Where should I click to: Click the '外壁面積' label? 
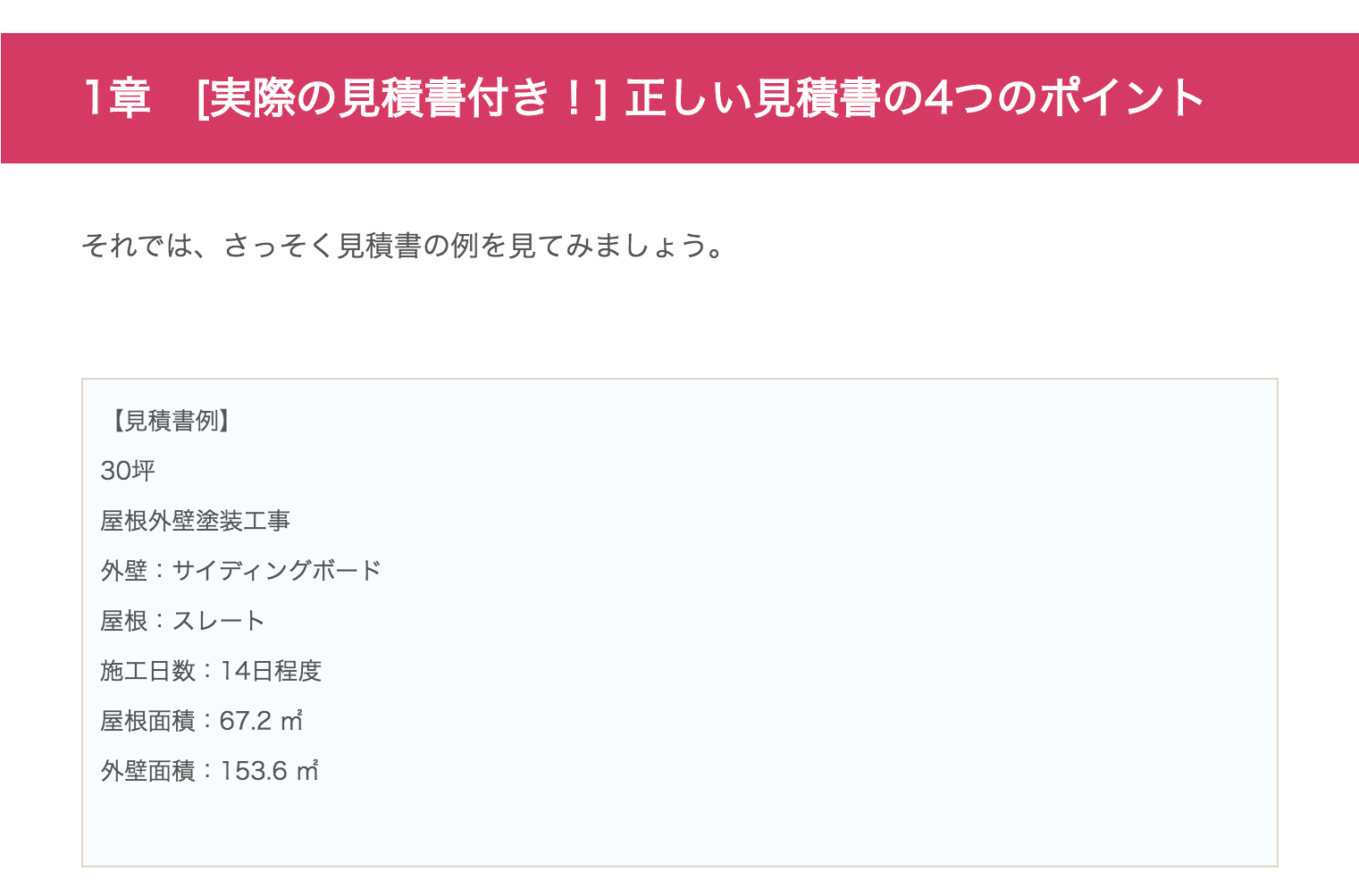point(148,770)
